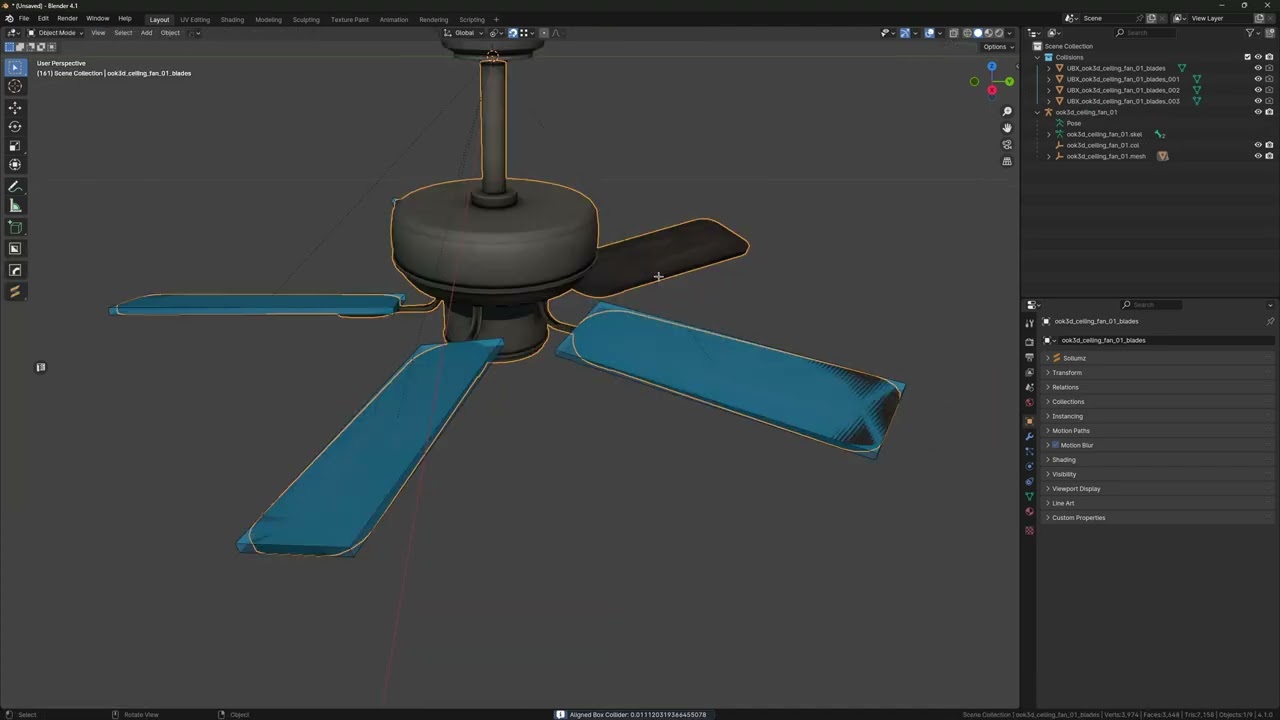The image size is (1280, 720).
Task: Hide ook3d_ceiling_fan_01.mesh in viewport
Action: pyautogui.click(x=1258, y=156)
